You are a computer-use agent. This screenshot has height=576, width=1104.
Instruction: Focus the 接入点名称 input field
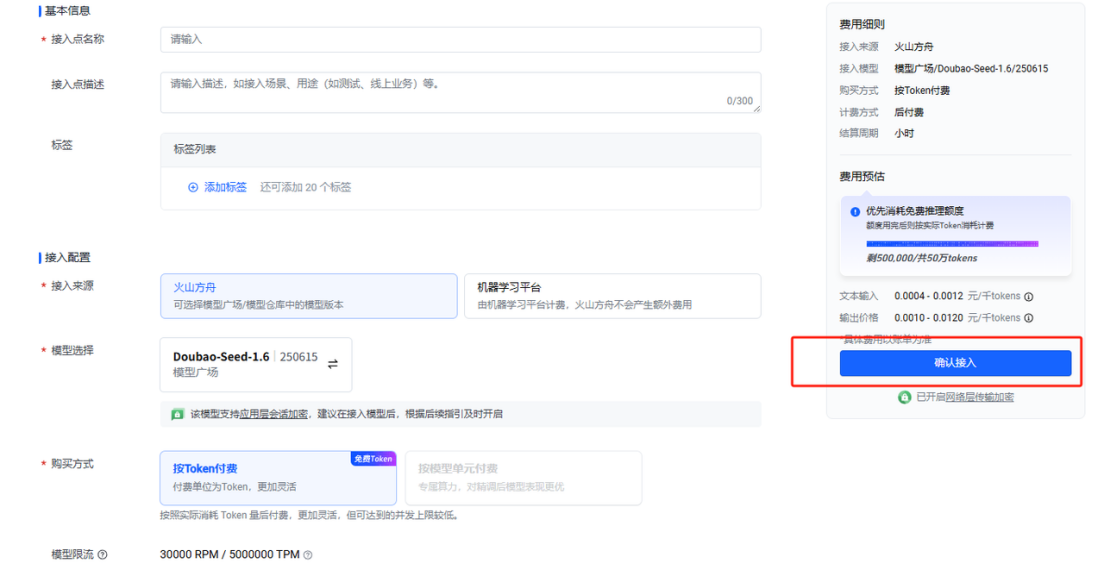point(460,39)
